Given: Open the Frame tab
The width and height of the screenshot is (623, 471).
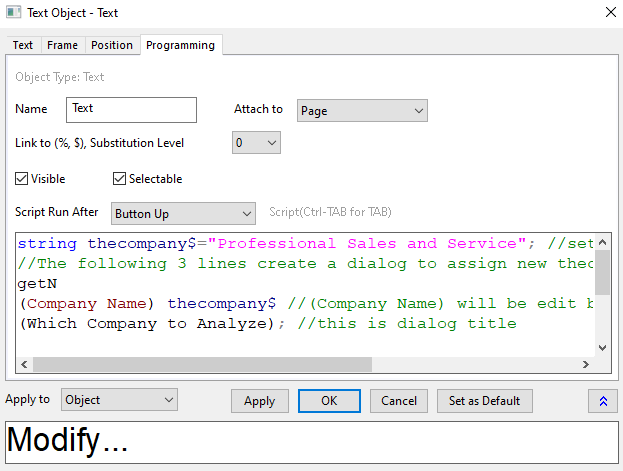Looking at the screenshot, I should pos(62,45).
